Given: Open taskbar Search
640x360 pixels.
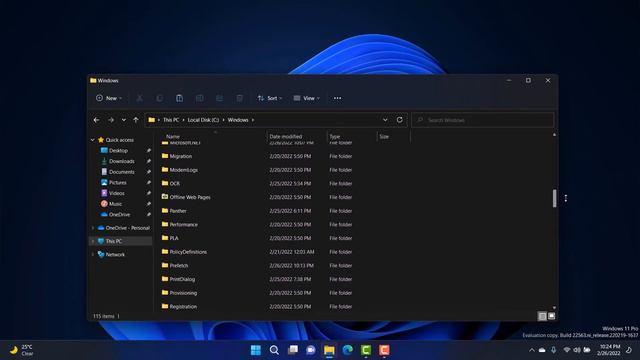Looking at the screenshot, I should coord(274,350).
